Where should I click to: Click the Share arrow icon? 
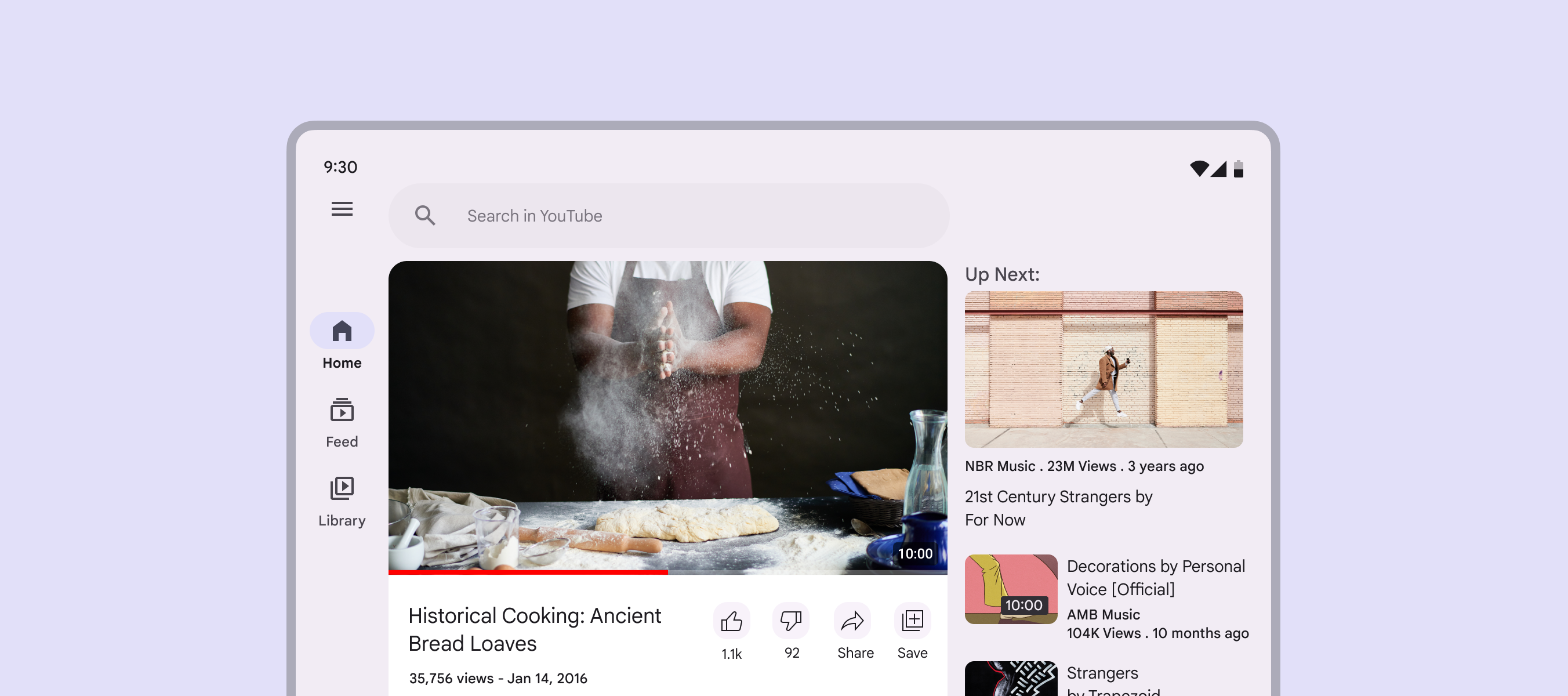(852, 621)
